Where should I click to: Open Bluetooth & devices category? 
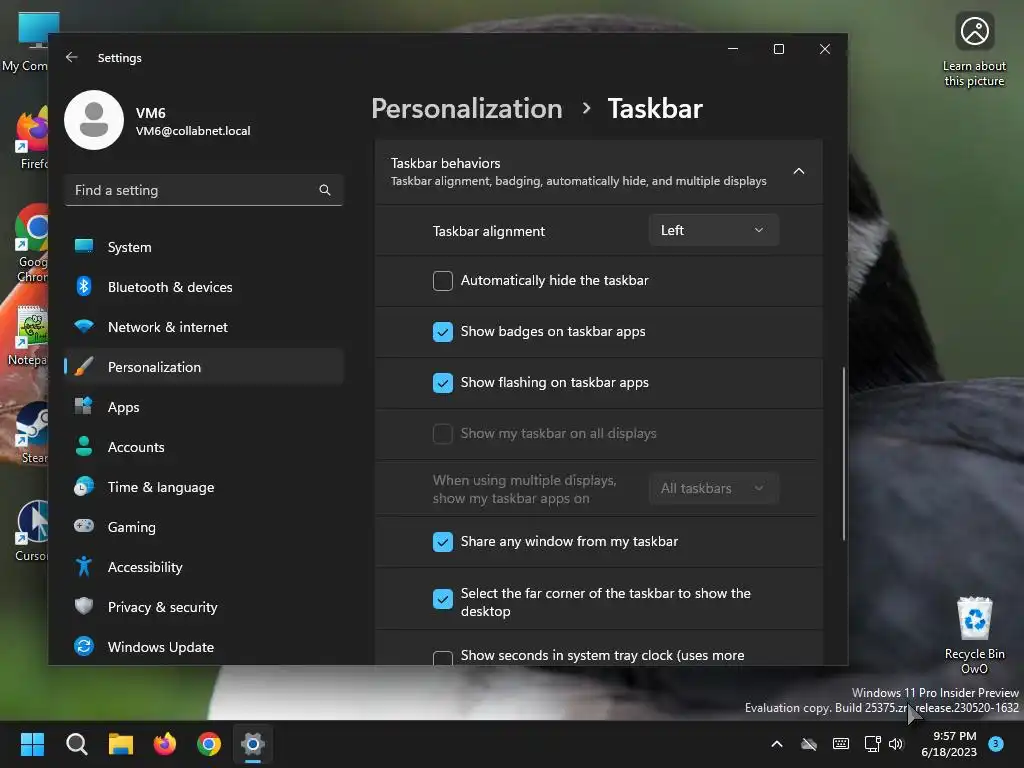tap(204, 287)
